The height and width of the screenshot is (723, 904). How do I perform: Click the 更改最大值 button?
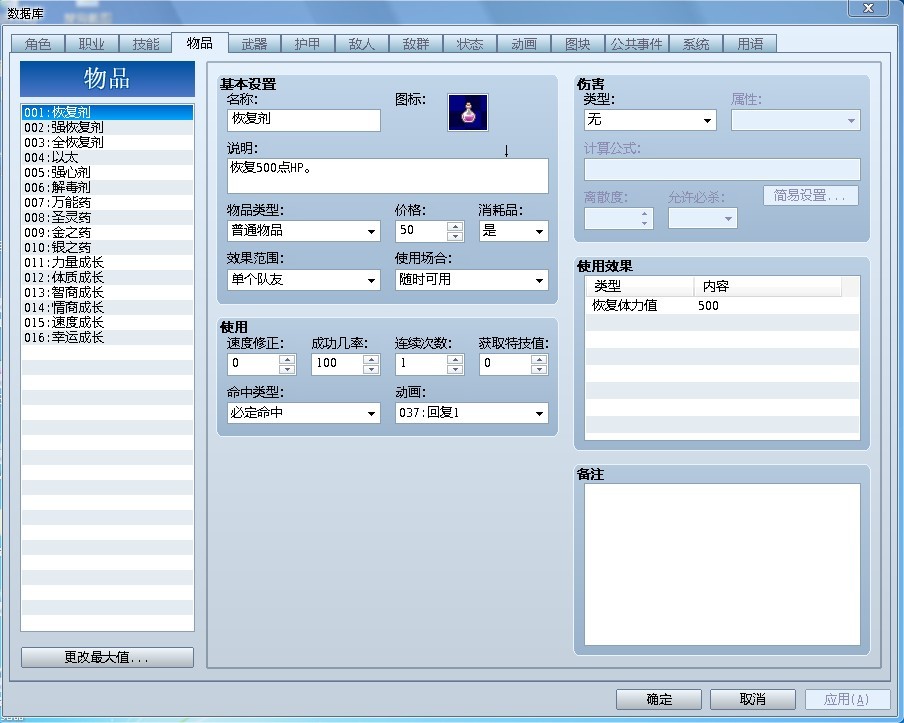[x=107, y=657]
